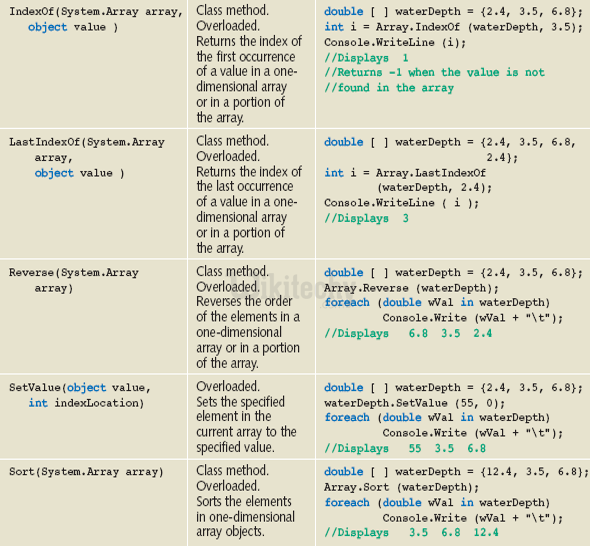Viewport: 590px width, 546px height.
Task: Click 'Console.WriteLine (i);' in the IndexOf row
Action: point(395,43)
